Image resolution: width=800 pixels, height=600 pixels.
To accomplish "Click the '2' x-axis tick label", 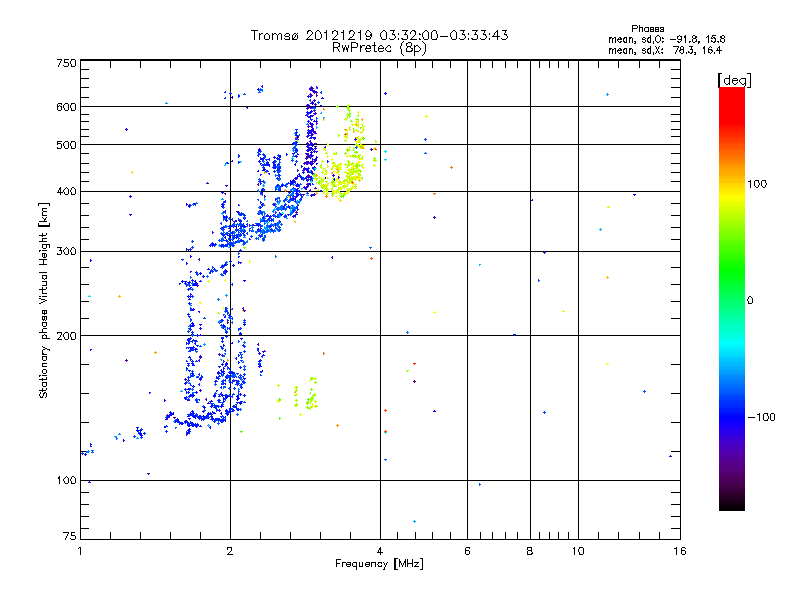I will click(x=230, y=551).
